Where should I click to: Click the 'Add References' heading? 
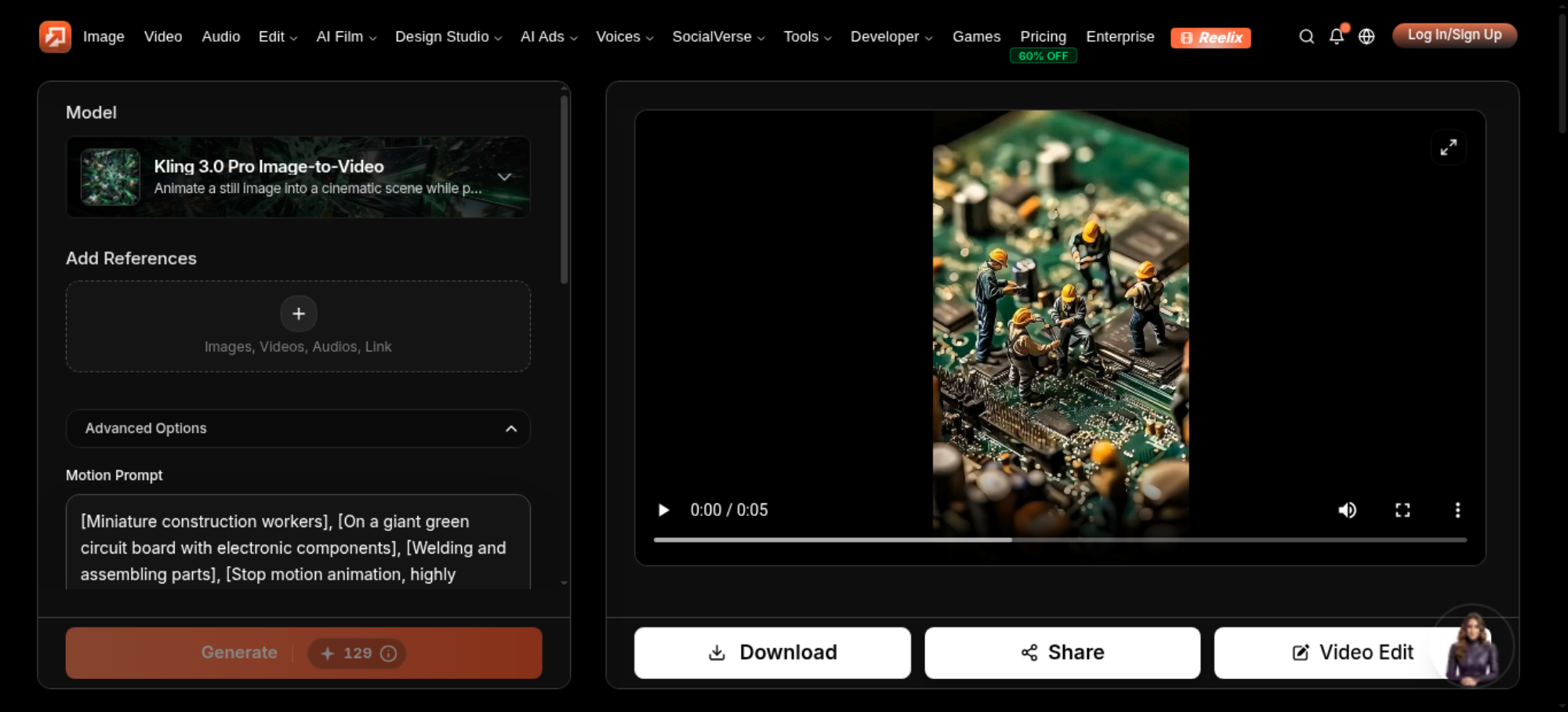[x=131, y=259]
